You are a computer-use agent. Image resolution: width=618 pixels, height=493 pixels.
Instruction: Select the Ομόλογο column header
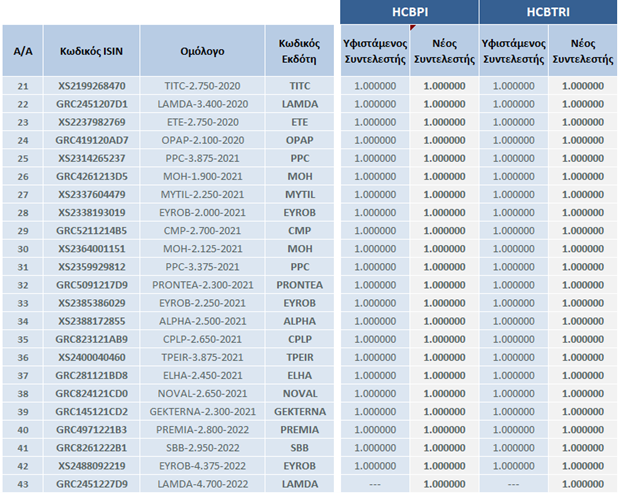click(x=202, y=51)
